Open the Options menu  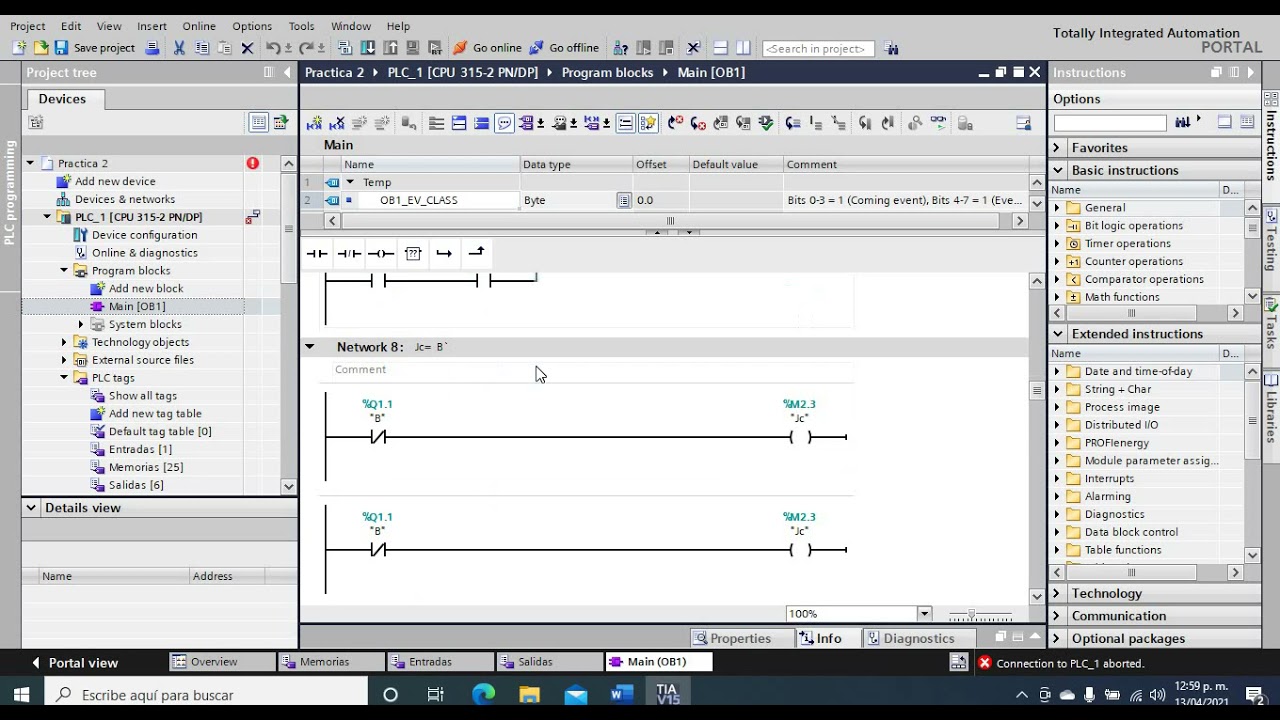click(x=252, y=26)
